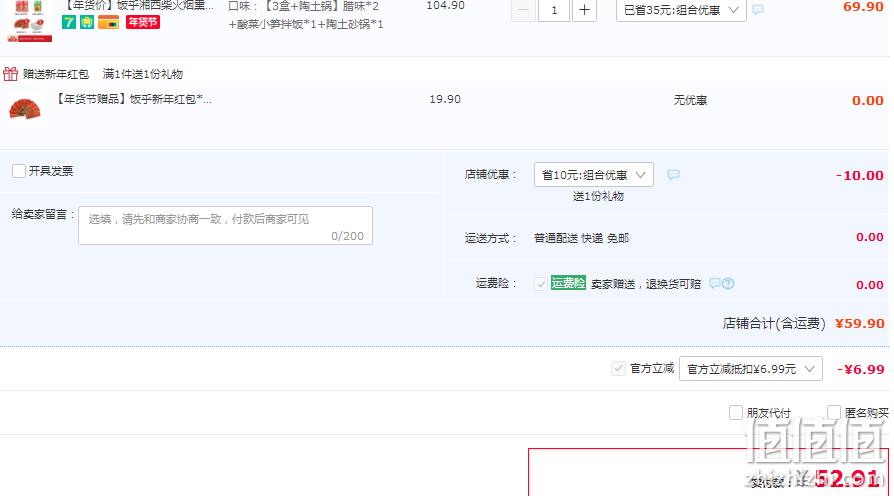Click the chat bubble beside 省10元 dropdown
The image size is (894, 496).
click(x=673, y=174)
